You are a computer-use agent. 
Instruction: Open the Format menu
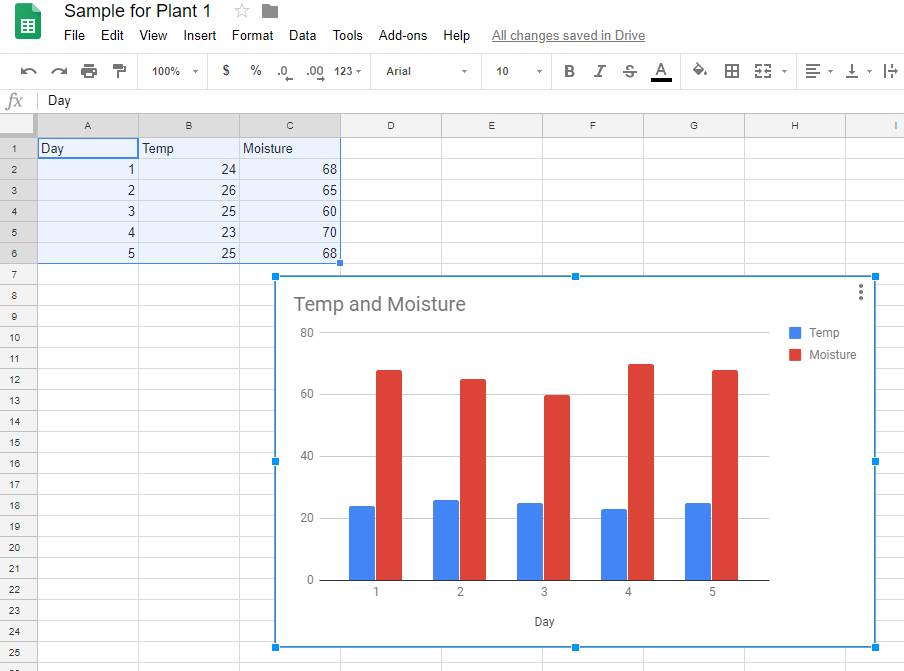253,35
